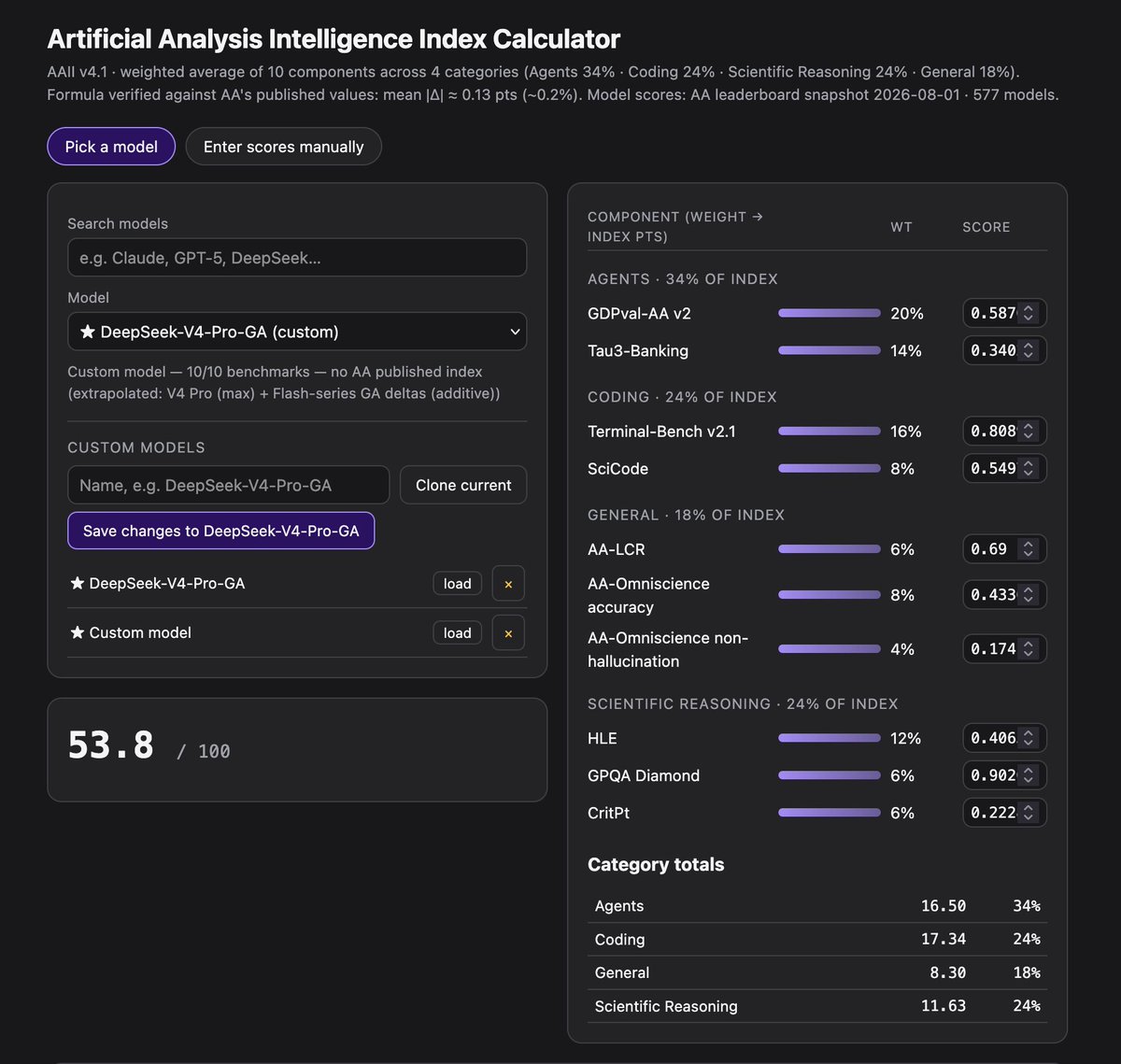Image resolution: width=1121 pixels, height=1064 pixels.
Task: Click the CUSTOM MODELS section heading
Action: pyautogui.click(x=136, y=447)
